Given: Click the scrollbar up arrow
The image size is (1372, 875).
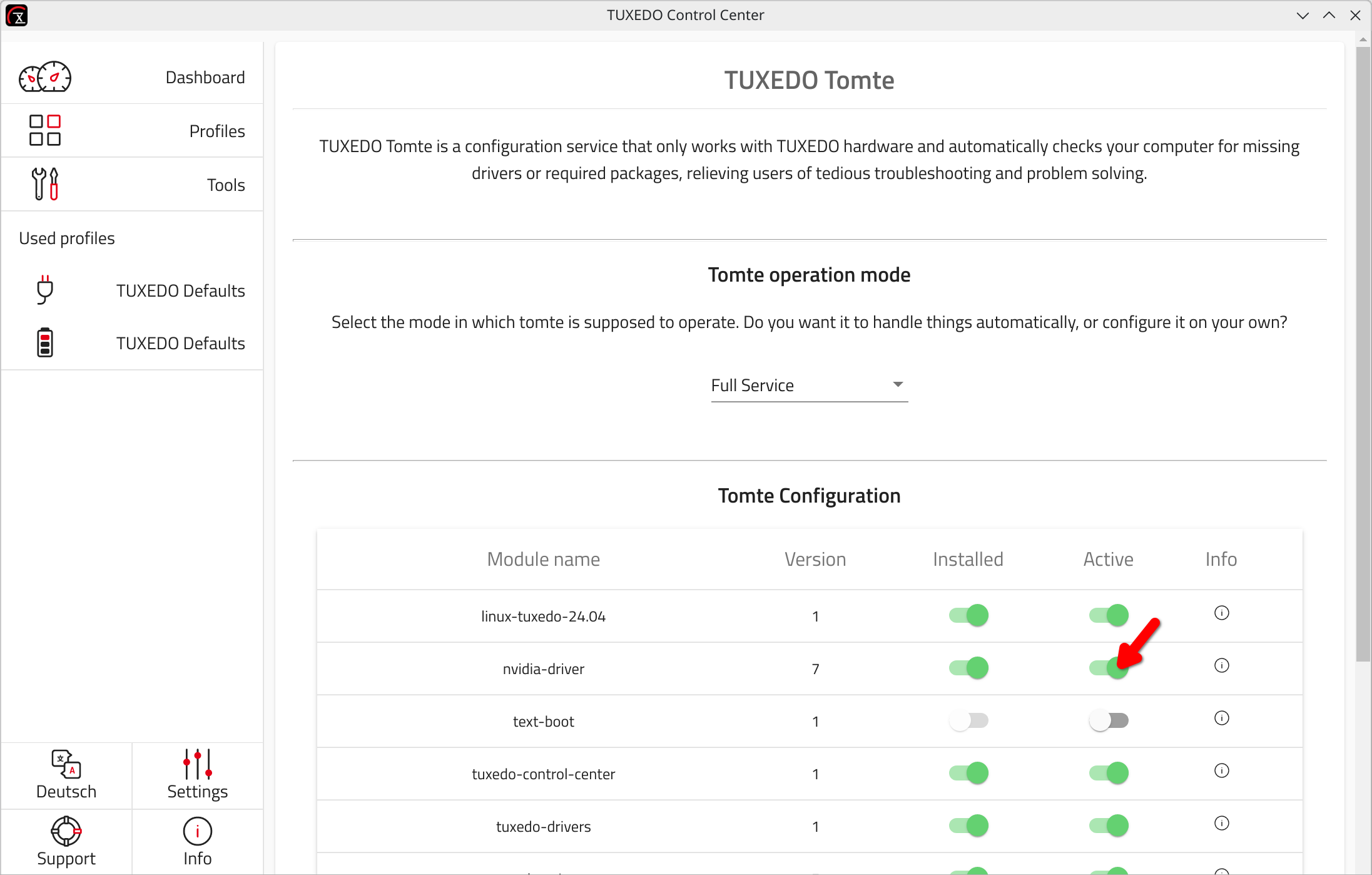Looking at the screenshot, I should 1363,39.
